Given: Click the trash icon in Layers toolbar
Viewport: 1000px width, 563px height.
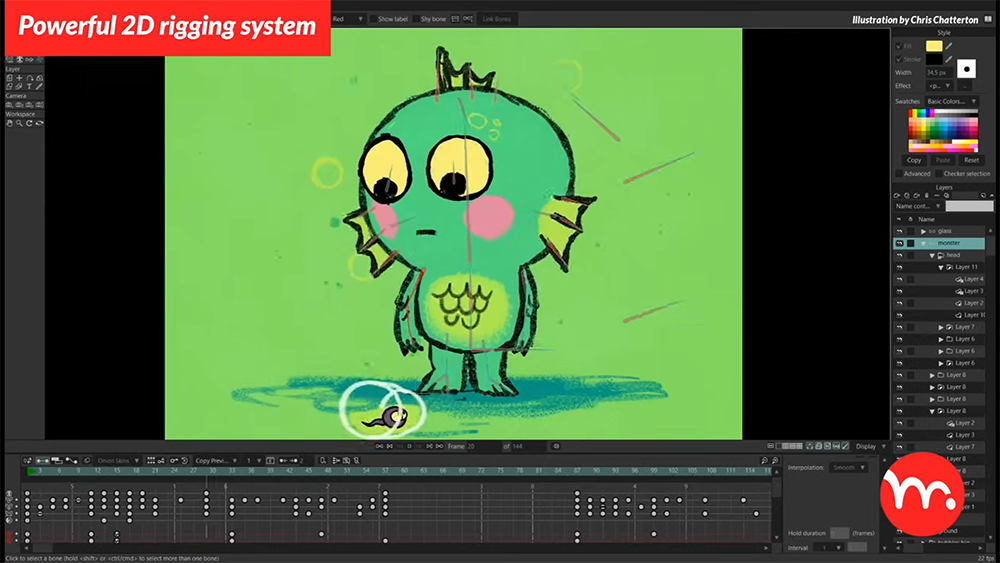Looking at the screenshot, I should [x=927, y=195].
